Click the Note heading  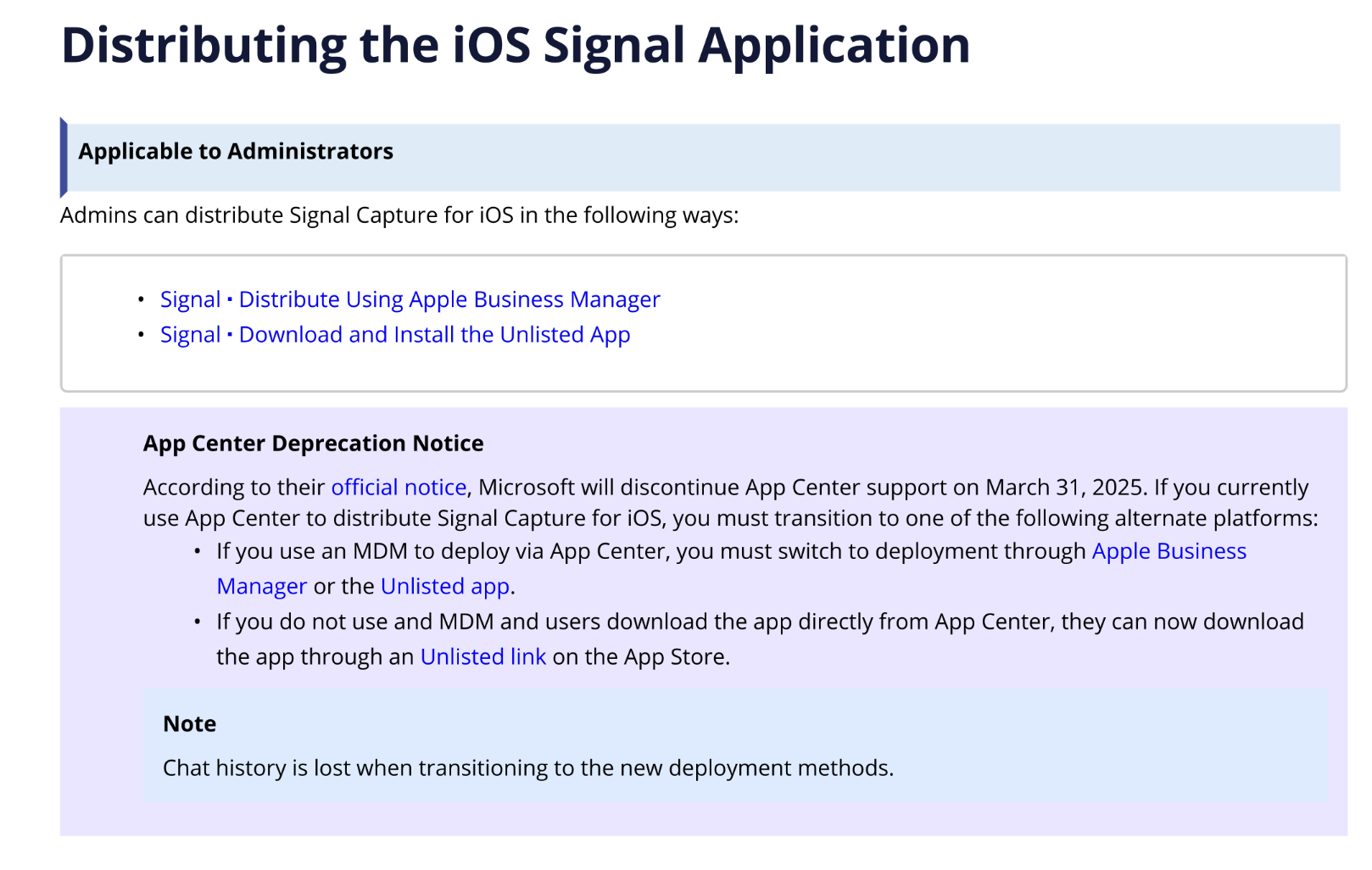189,724
